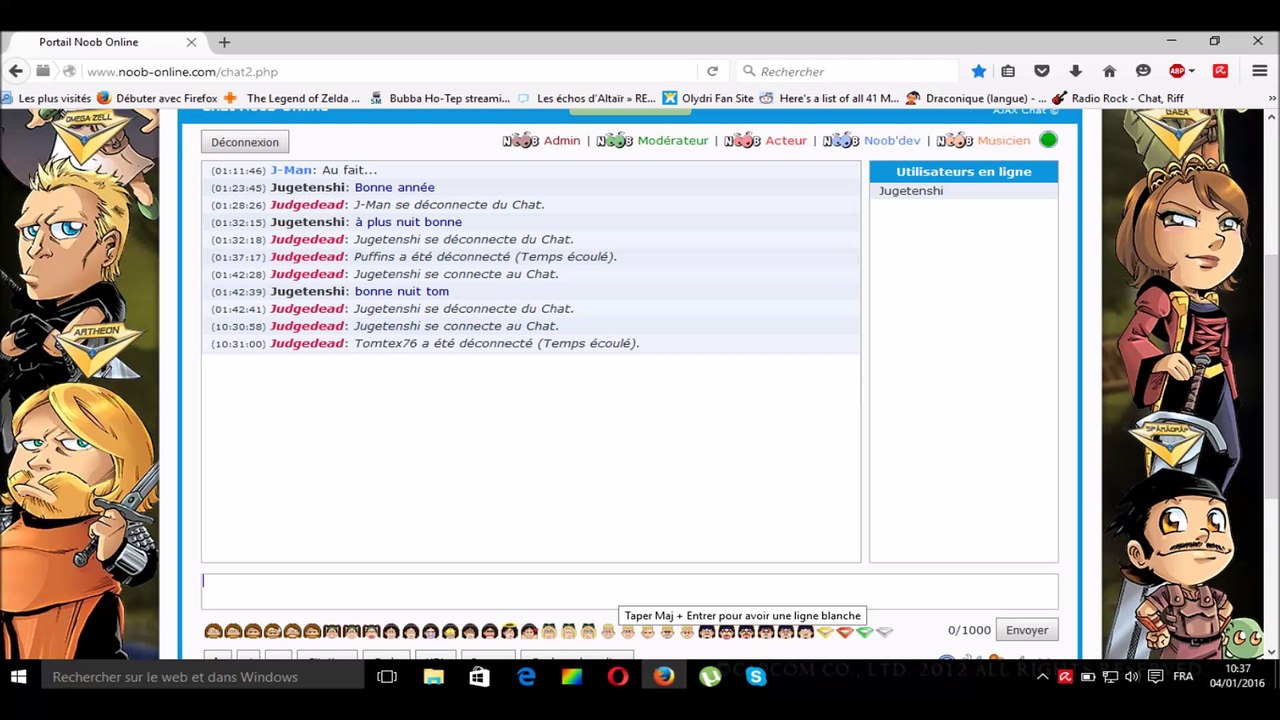The height and width of the screenshot is (720, 1280).
Task: Click the Musicien legend label
Action: pyautogui.click(x=1003, y=140)
